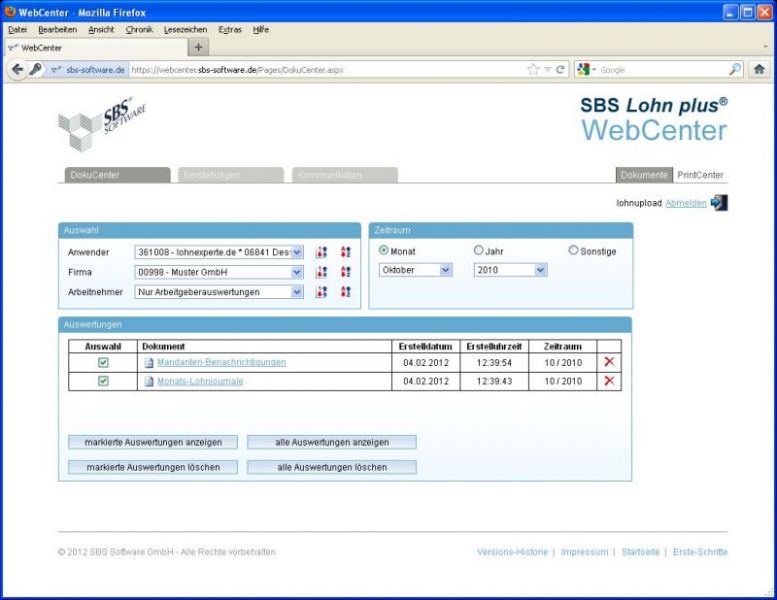Image resolution: width=777 pixels, height=600 pixels.
Task: Click the logout door icon beside Abmelden
Action: click(719, 203)
